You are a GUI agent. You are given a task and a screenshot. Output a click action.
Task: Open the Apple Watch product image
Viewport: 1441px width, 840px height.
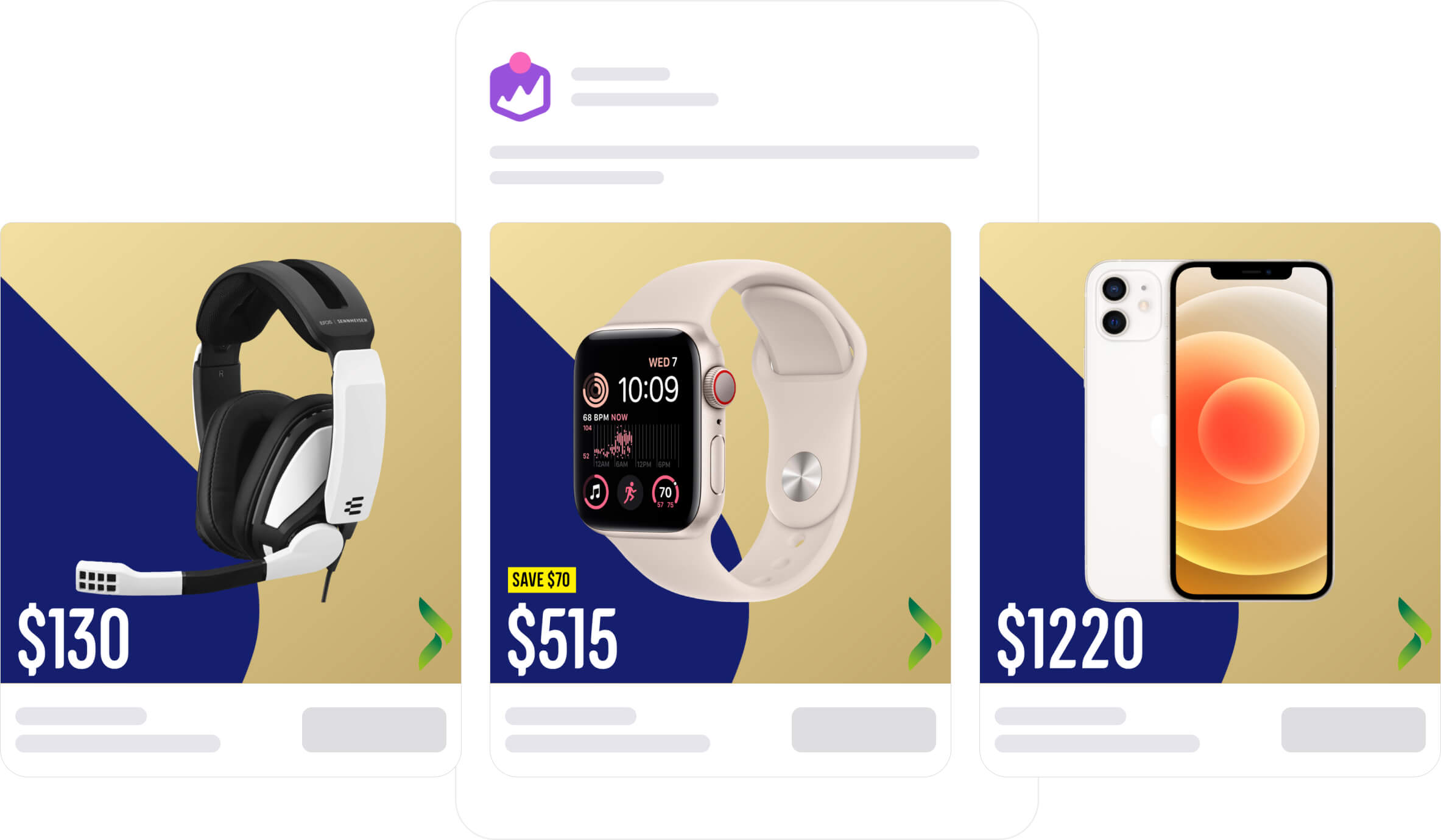tap(720, 430)
